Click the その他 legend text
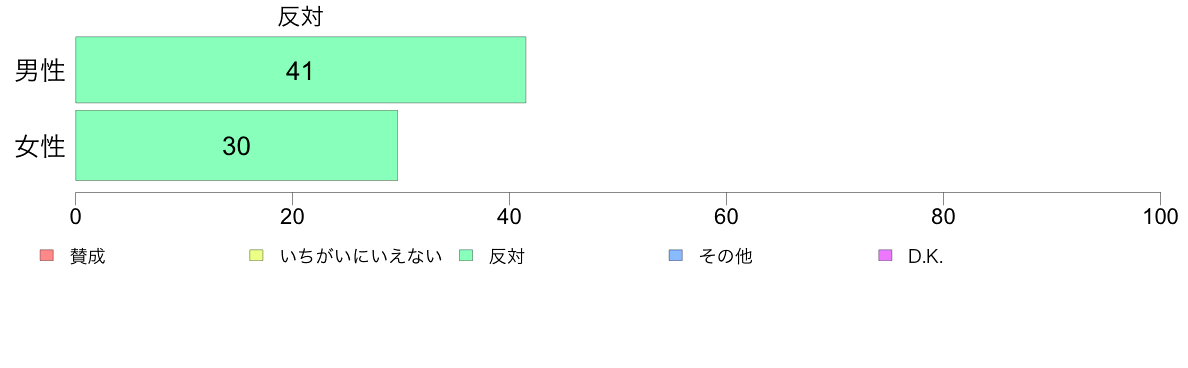1188x368 pixels. point(725,256)
